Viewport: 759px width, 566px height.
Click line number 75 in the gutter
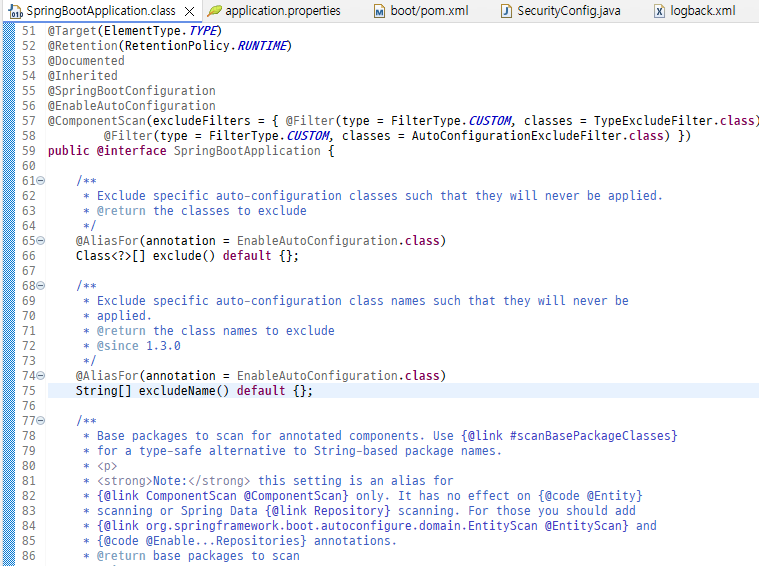click(29, 391)
